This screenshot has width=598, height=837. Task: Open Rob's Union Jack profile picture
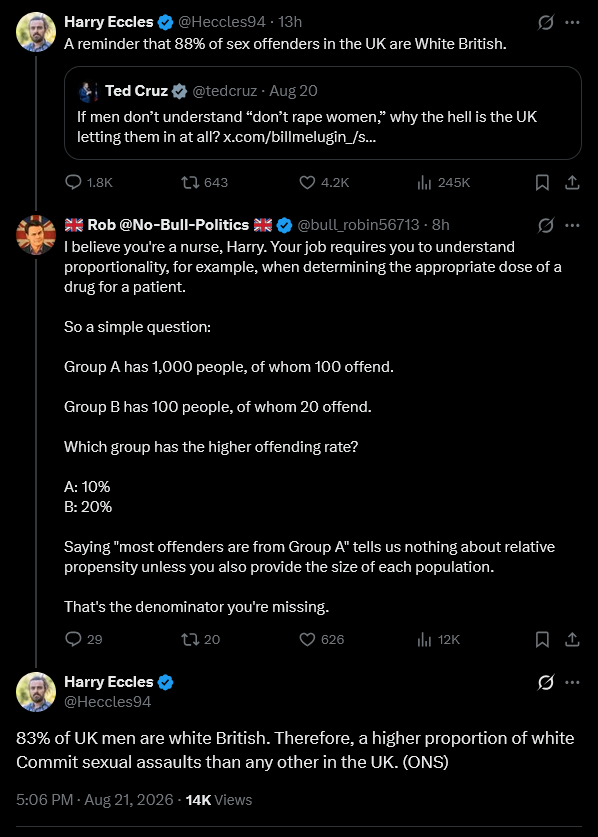click(x=36, y=235)
